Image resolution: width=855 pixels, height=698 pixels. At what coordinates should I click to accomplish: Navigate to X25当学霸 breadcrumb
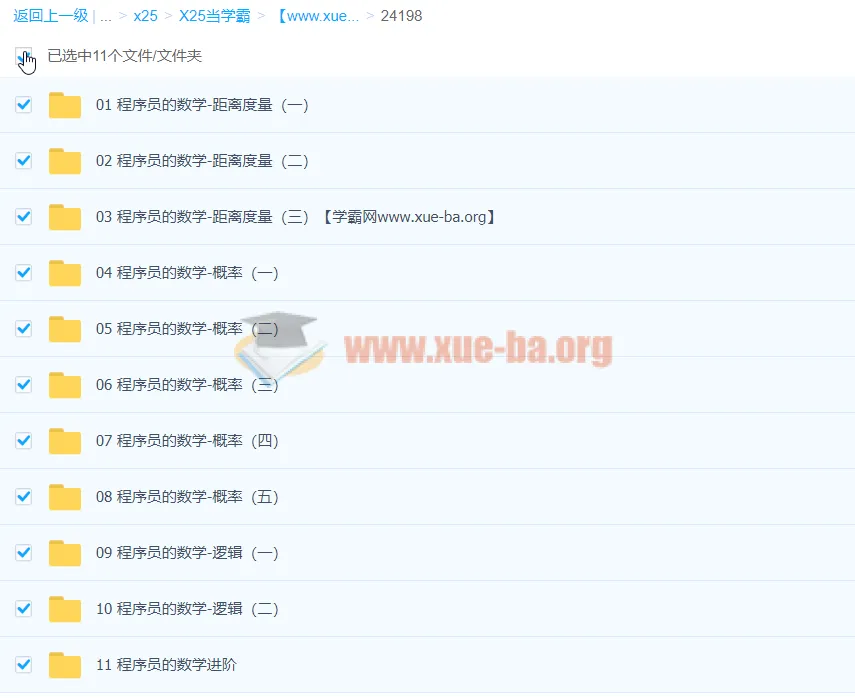215,16
